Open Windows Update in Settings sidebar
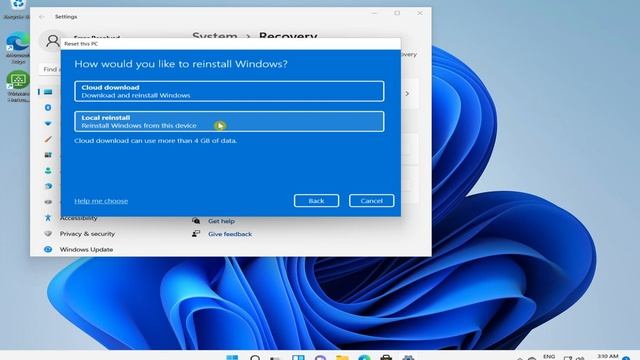This screenshot has height=360, width=640. pos(86,249)
